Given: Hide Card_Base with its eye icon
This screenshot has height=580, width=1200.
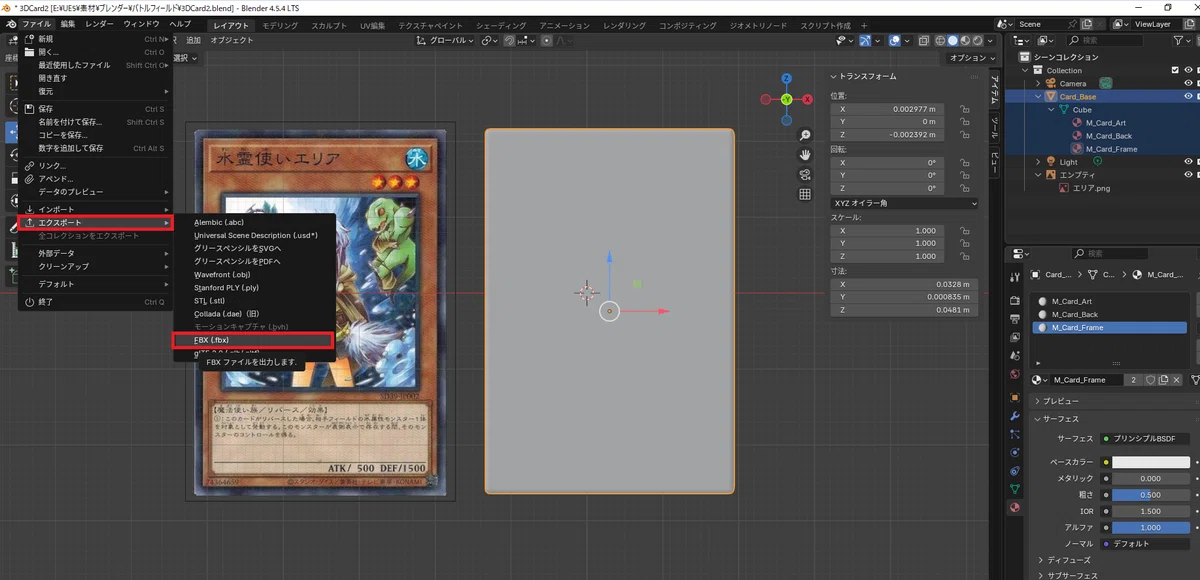Looking at the screenshot, I should click(x=1189, y=97).
